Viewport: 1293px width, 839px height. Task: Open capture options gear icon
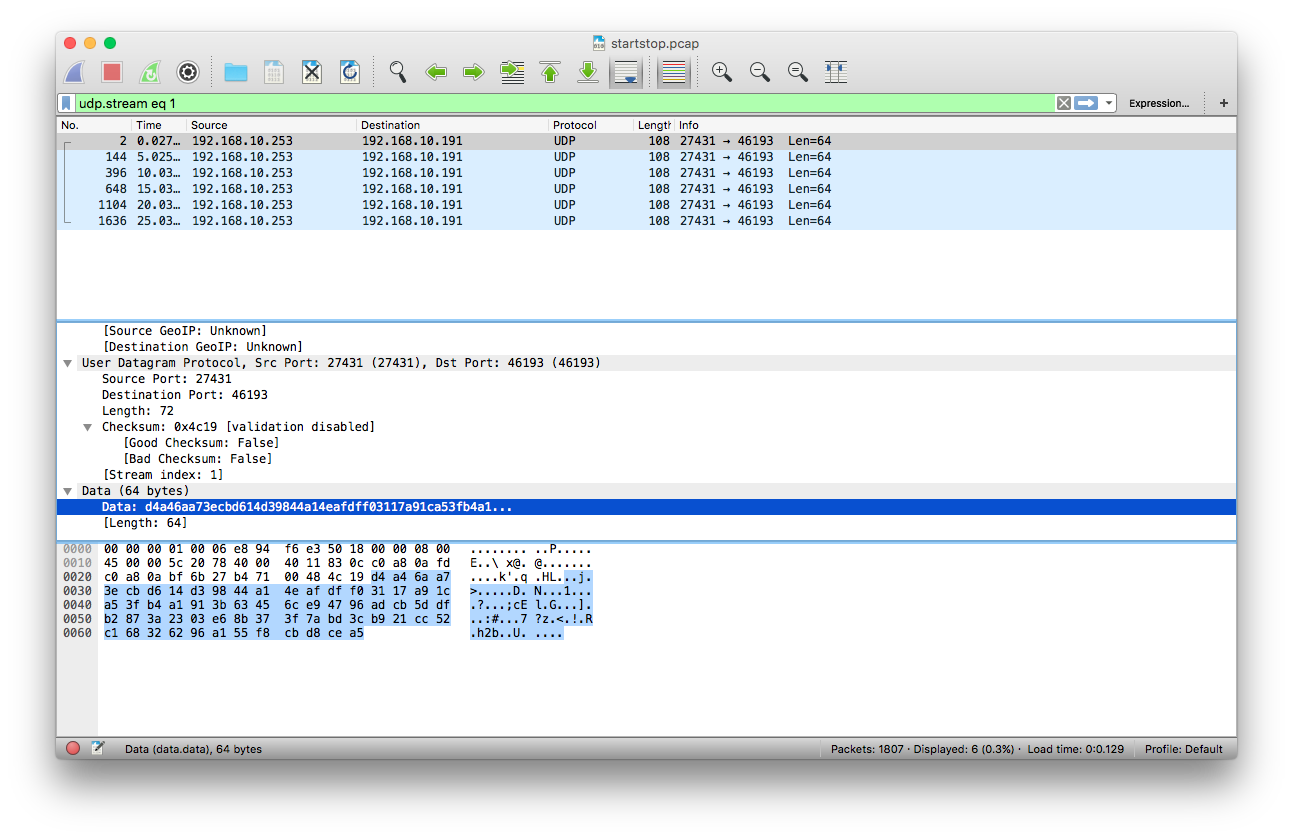pyautogui.click(x=188, y=72)
